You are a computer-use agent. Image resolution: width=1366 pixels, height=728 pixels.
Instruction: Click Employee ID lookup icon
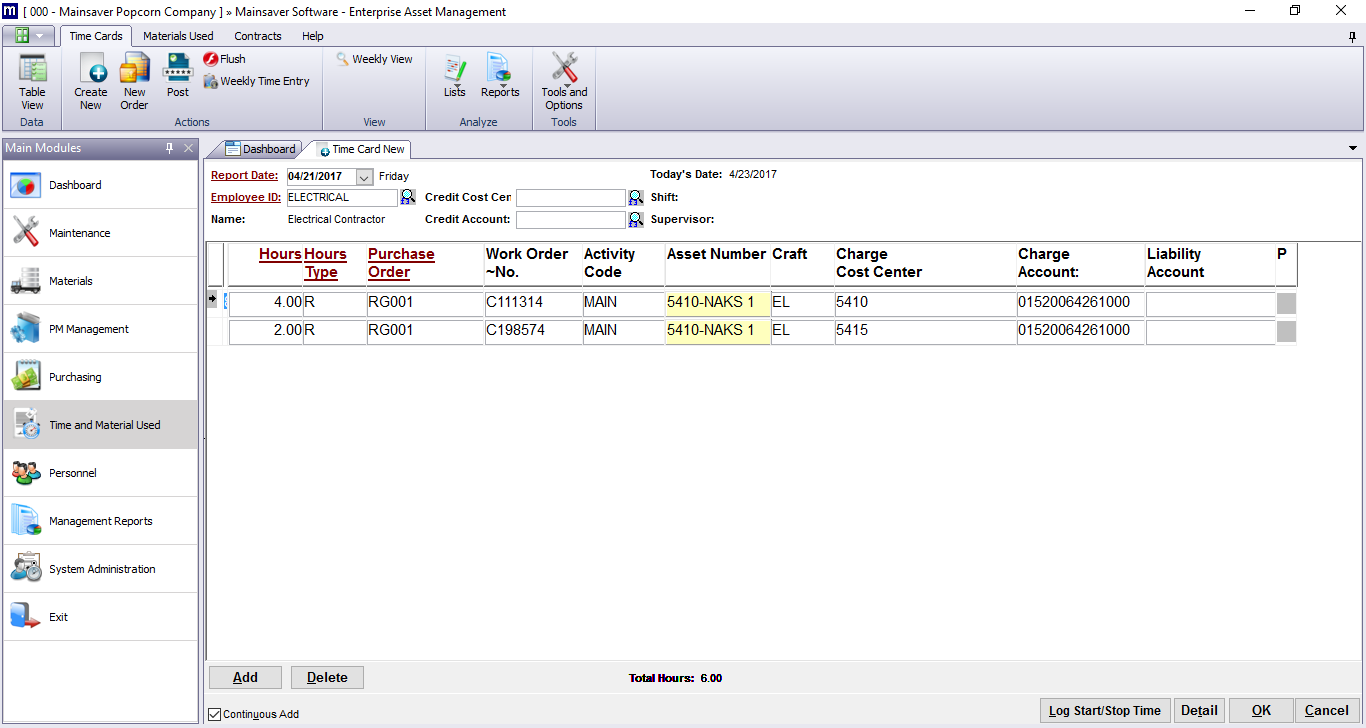click(x=408, y=197)
